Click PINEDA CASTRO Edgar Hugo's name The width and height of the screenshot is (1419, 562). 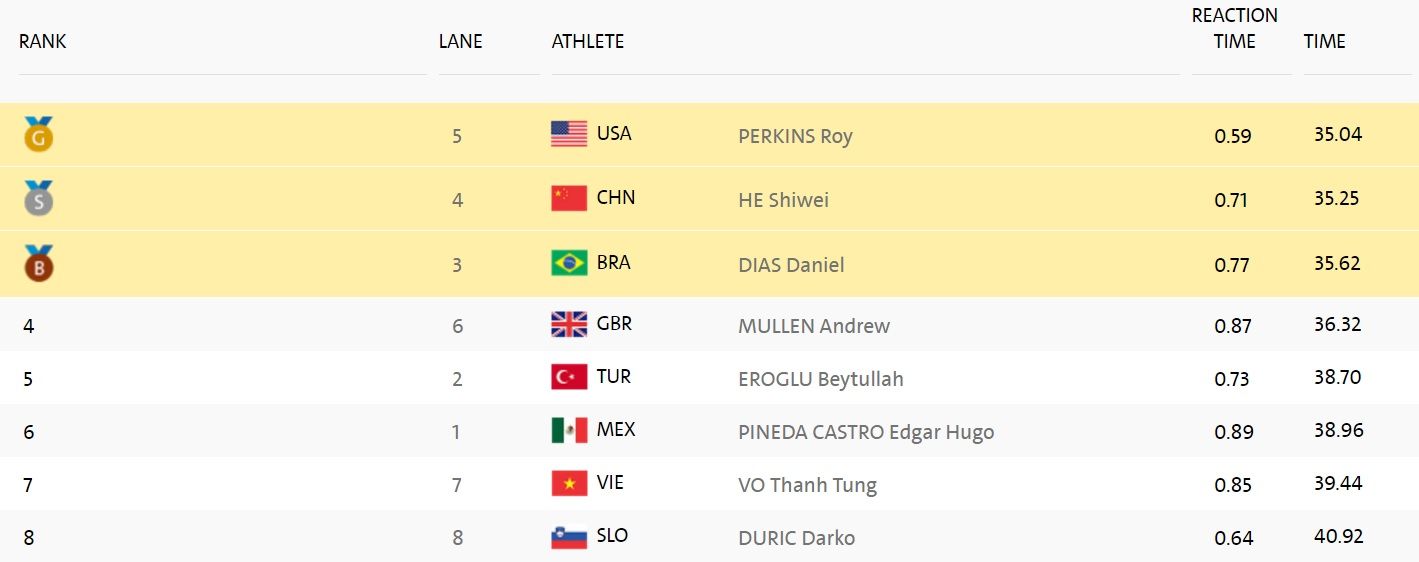866,432
